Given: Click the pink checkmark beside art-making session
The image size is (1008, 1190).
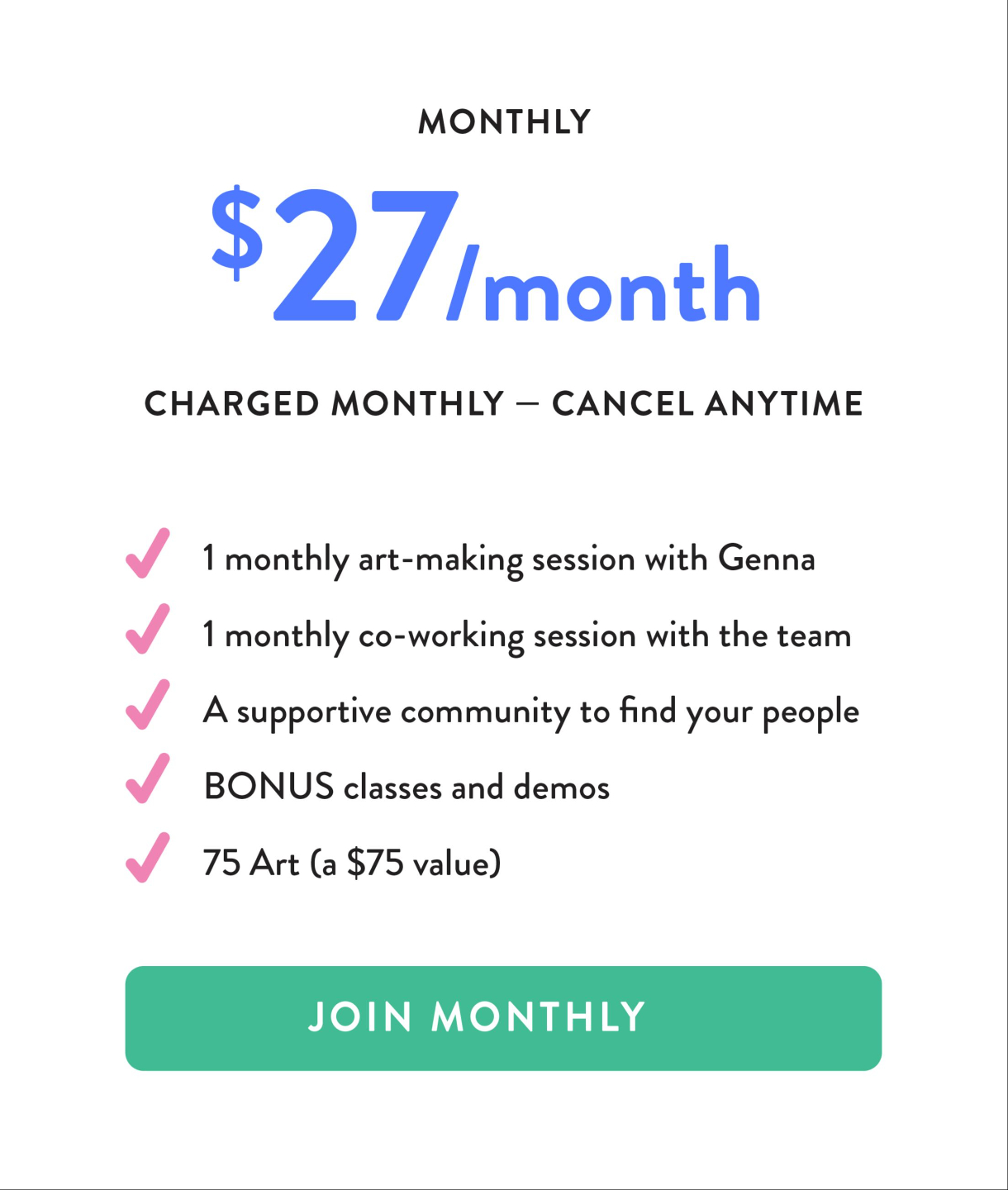Looking at the screenshot, I should [148, 554].
